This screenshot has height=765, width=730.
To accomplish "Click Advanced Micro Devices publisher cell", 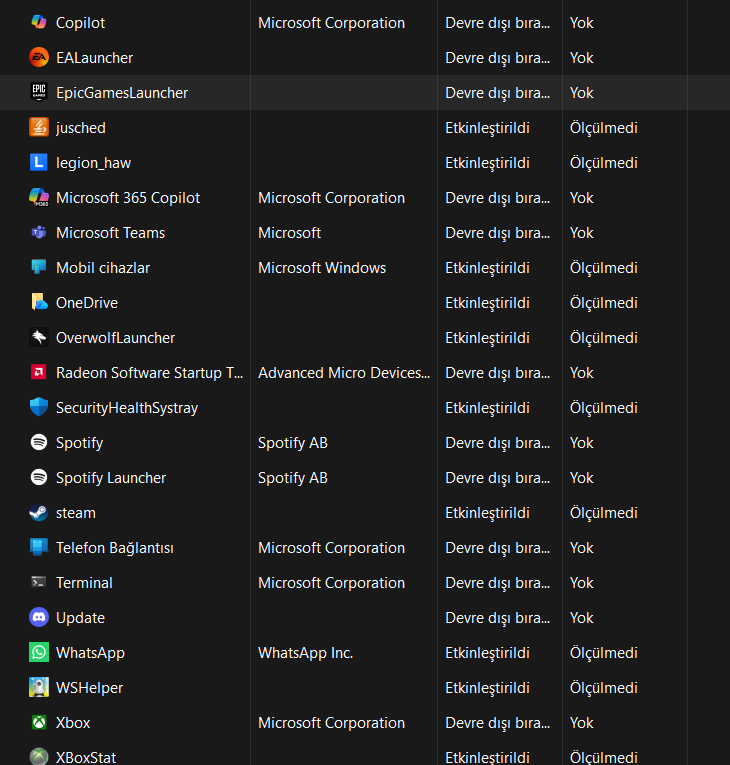I will coord(344,373).
